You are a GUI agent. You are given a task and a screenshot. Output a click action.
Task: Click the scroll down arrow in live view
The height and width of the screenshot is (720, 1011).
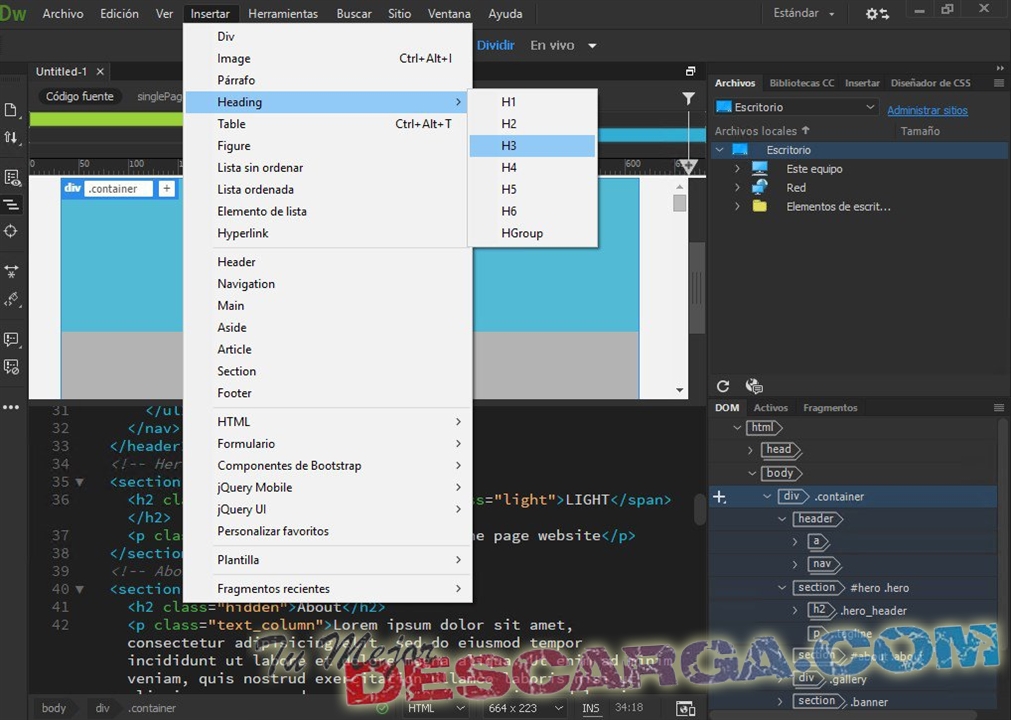pyautogui.click(x=679, y=390)
